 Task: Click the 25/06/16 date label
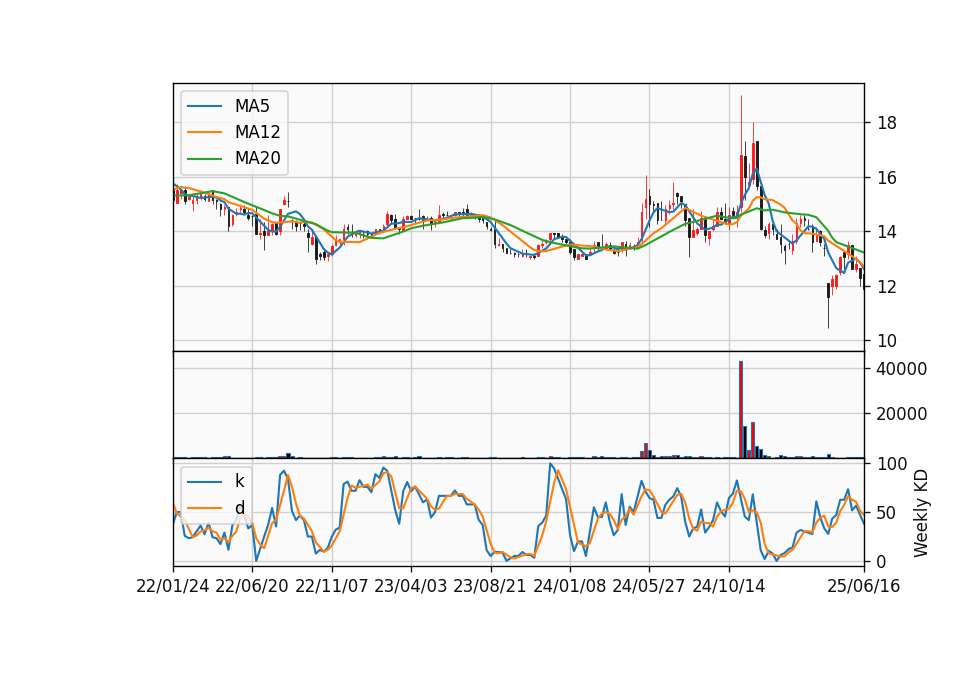[x=864, y=587]
